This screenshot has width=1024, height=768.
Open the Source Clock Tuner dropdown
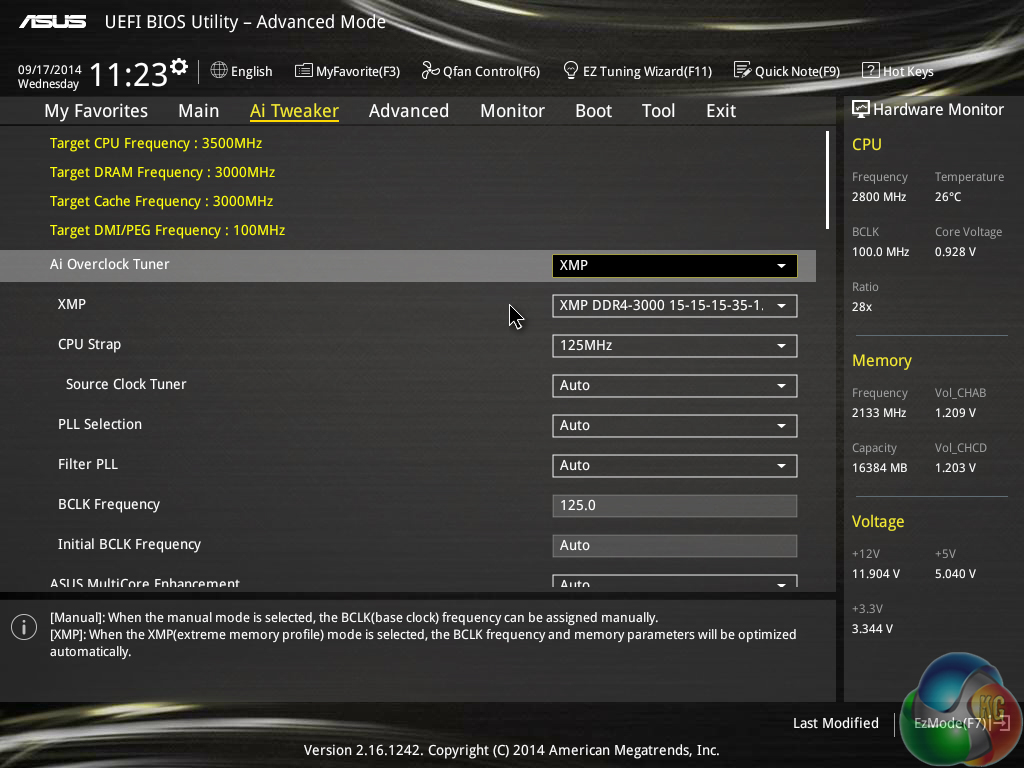[674, 386]
